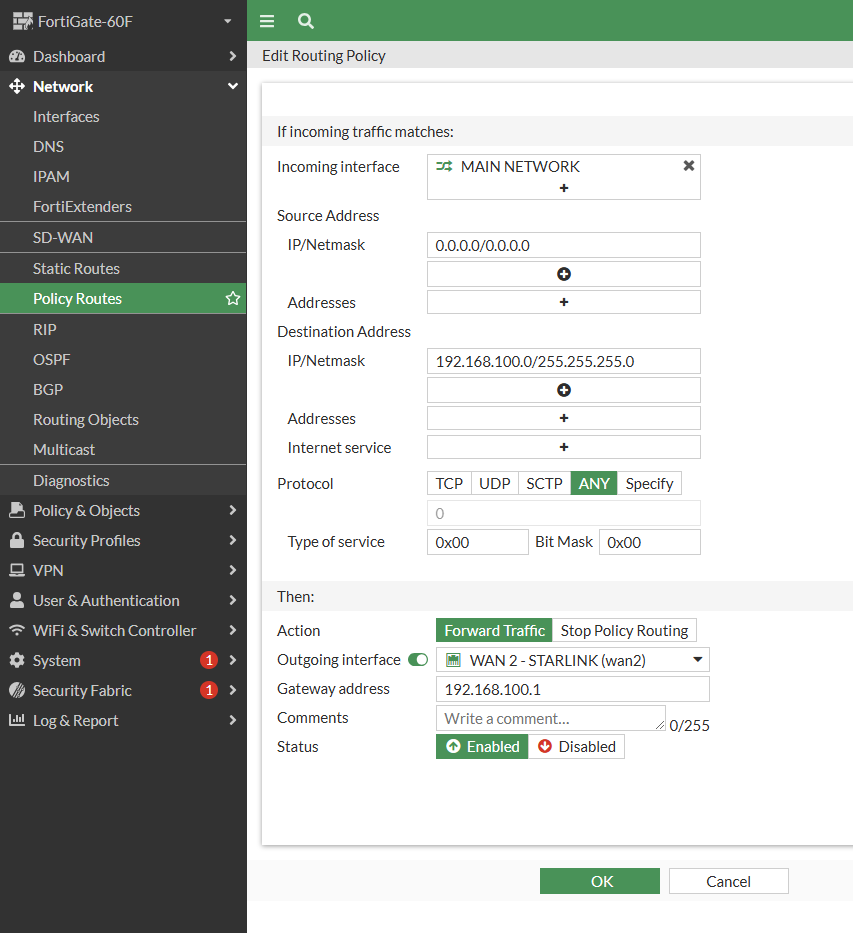Choose Stop Policy Routing action
853x933 pixels.
pyautogui.click(x=624, y=631)
